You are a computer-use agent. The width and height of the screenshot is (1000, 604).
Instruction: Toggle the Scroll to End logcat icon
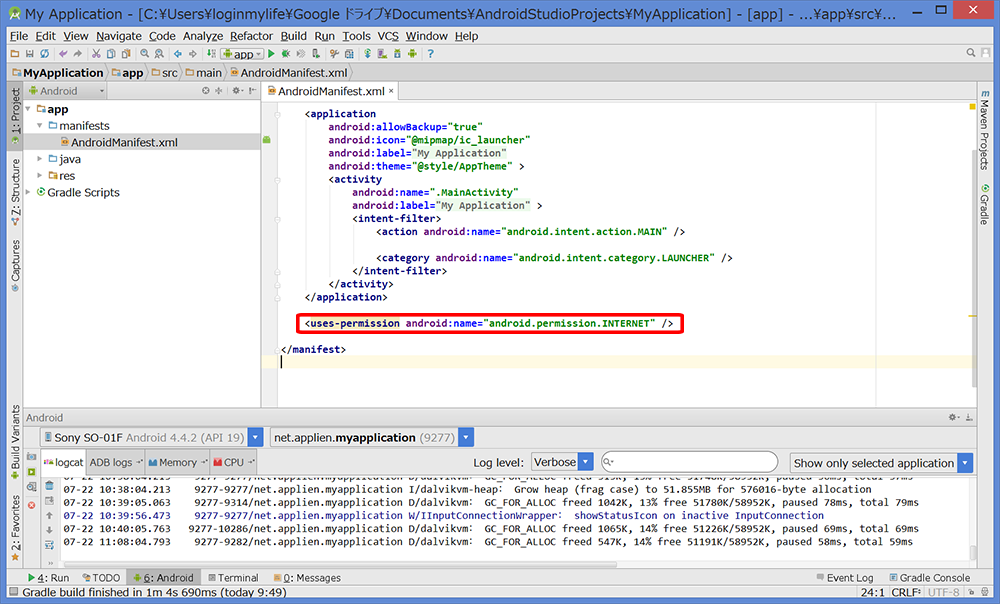[x=49, y=501]
